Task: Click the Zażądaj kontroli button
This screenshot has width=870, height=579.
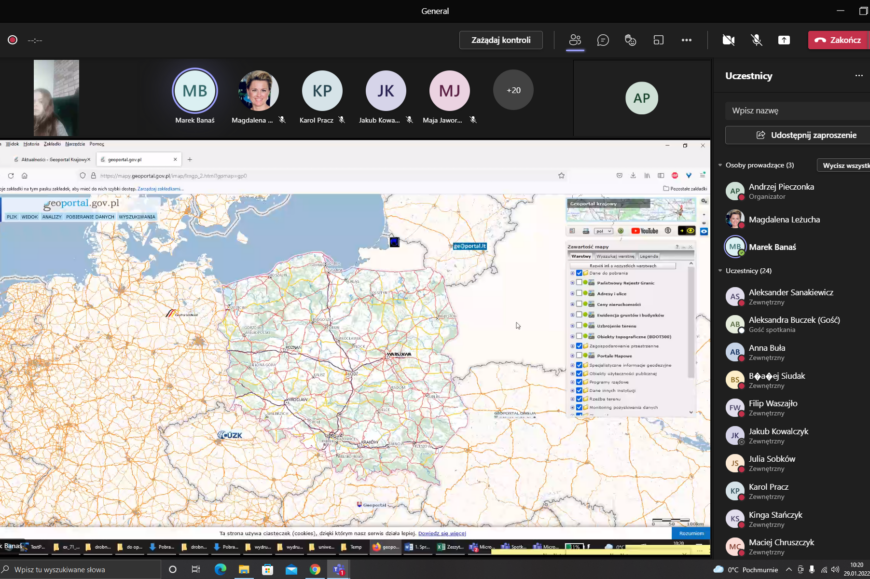Action: click(500, 40)
